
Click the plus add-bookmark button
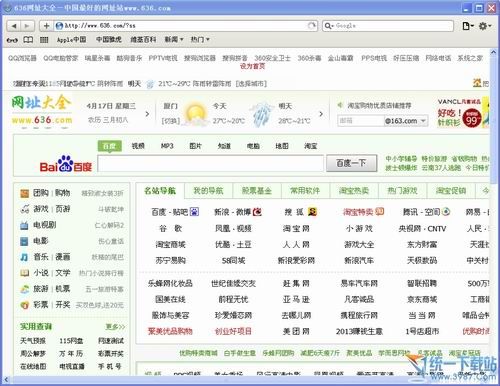[46, 26]
